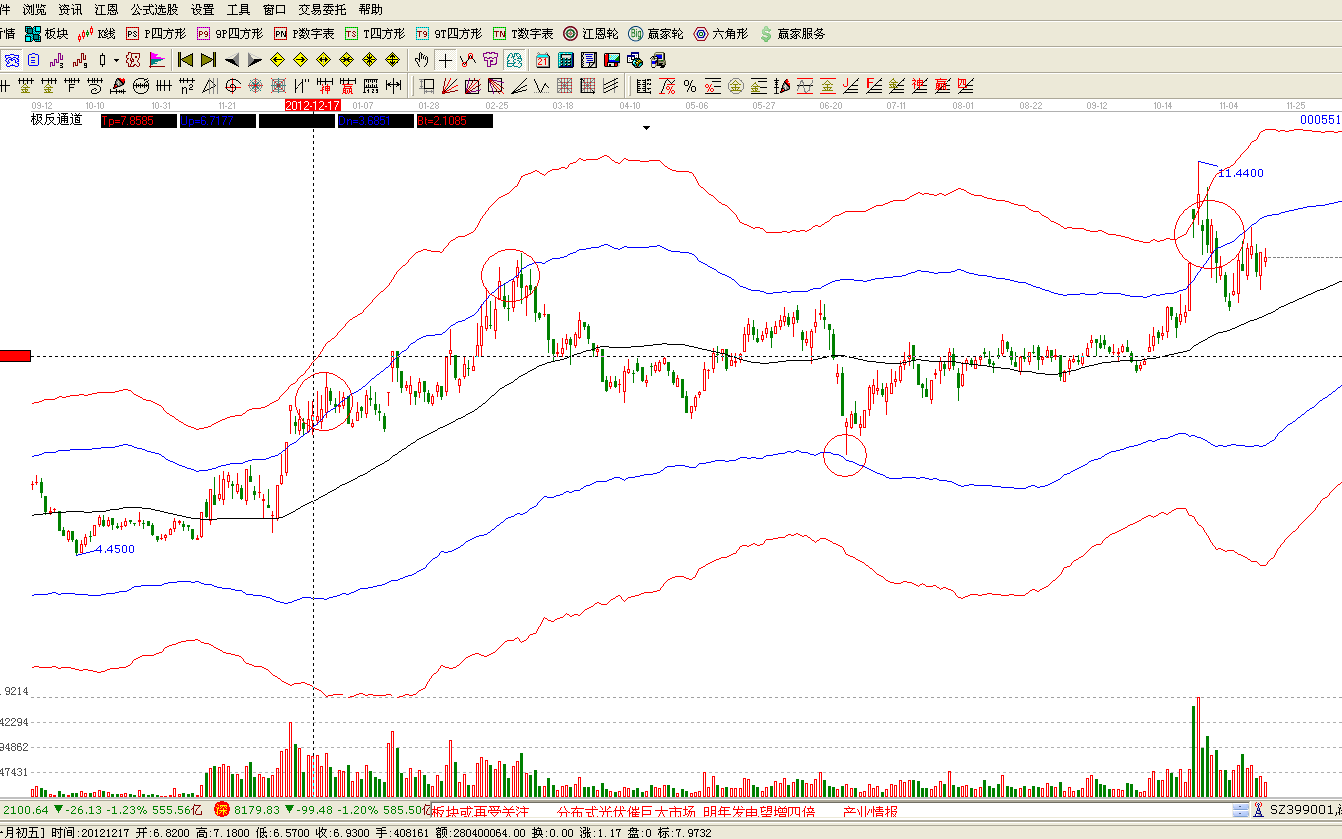Screen dimensions: 1342x839
Task: Expand the candlestick type dropdown arrow
Action: 116,60
